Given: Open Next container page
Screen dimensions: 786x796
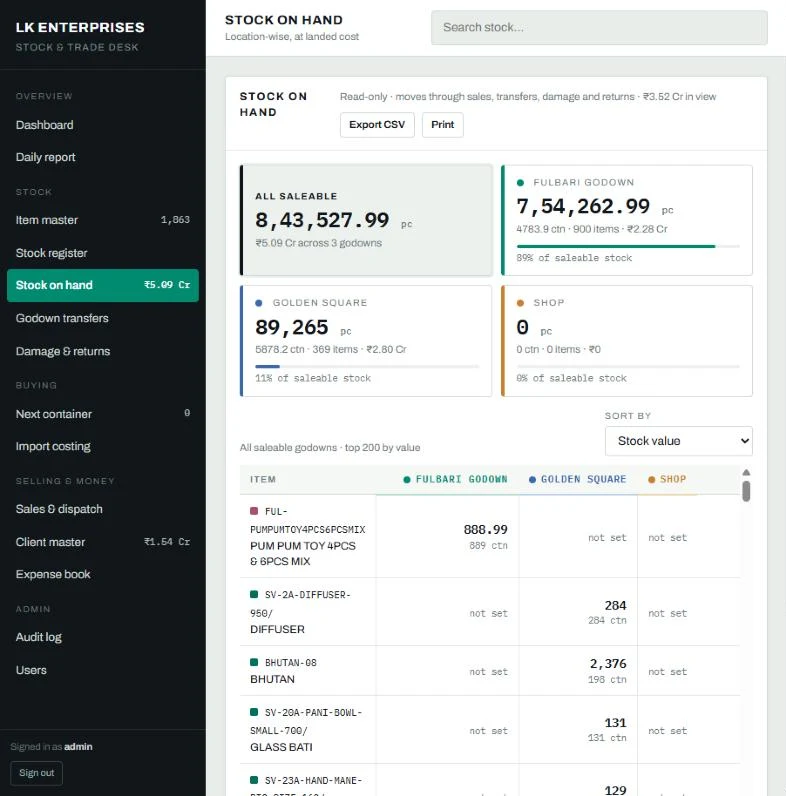Looking at the screenshot, I should click(x=103, y=414).
